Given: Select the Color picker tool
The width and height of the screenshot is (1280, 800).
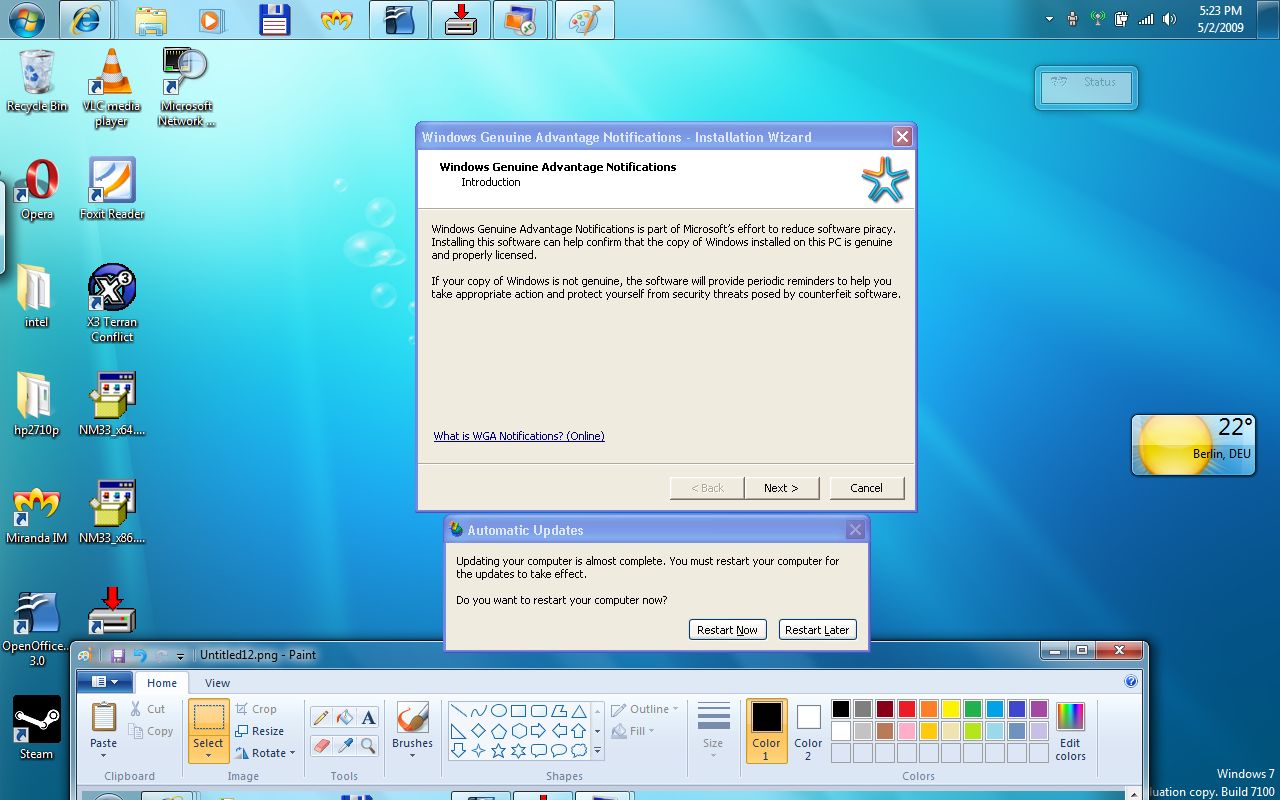Looking at the screenshot, I should (x=344, y=745).
